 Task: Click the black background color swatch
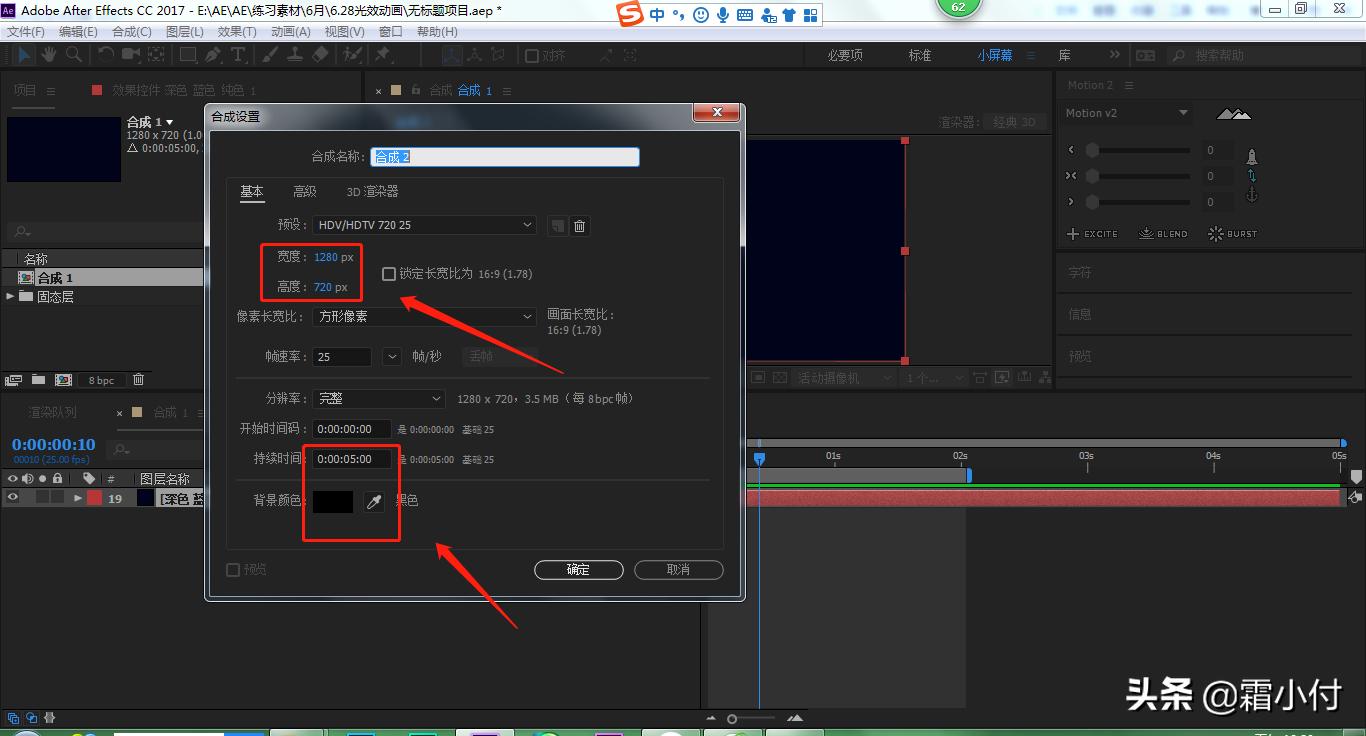332,501
